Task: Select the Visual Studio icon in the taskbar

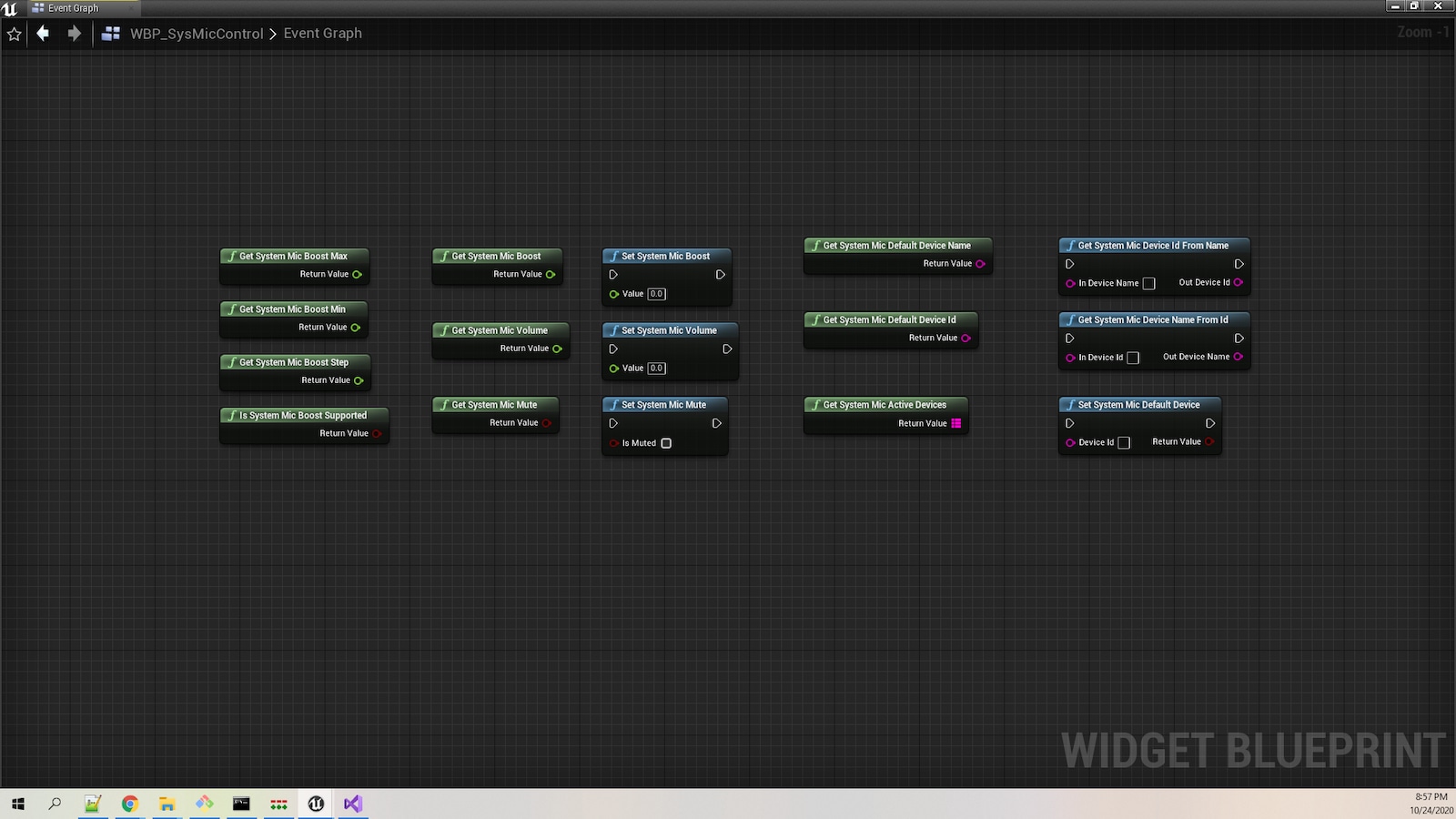Action: click(352, 804)
